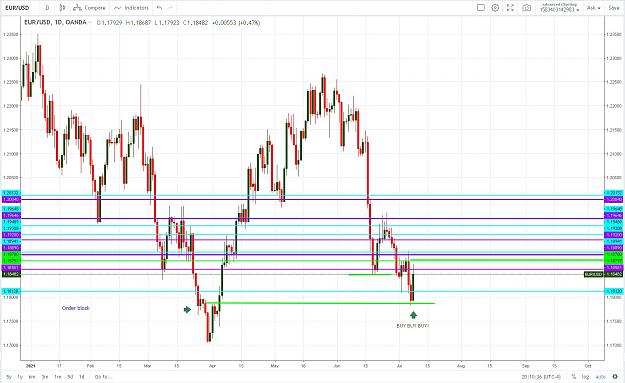This screenshot has height=383, width=625.
Task: Click the 1.20040 purple price label on left
Action: point(11,199)
